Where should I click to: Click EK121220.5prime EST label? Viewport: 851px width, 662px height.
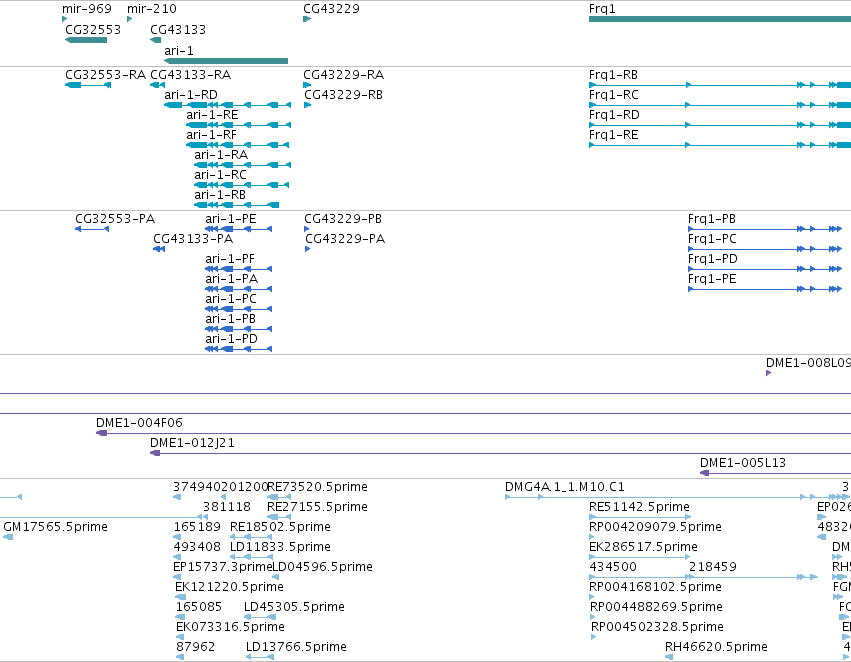point(229,587)
